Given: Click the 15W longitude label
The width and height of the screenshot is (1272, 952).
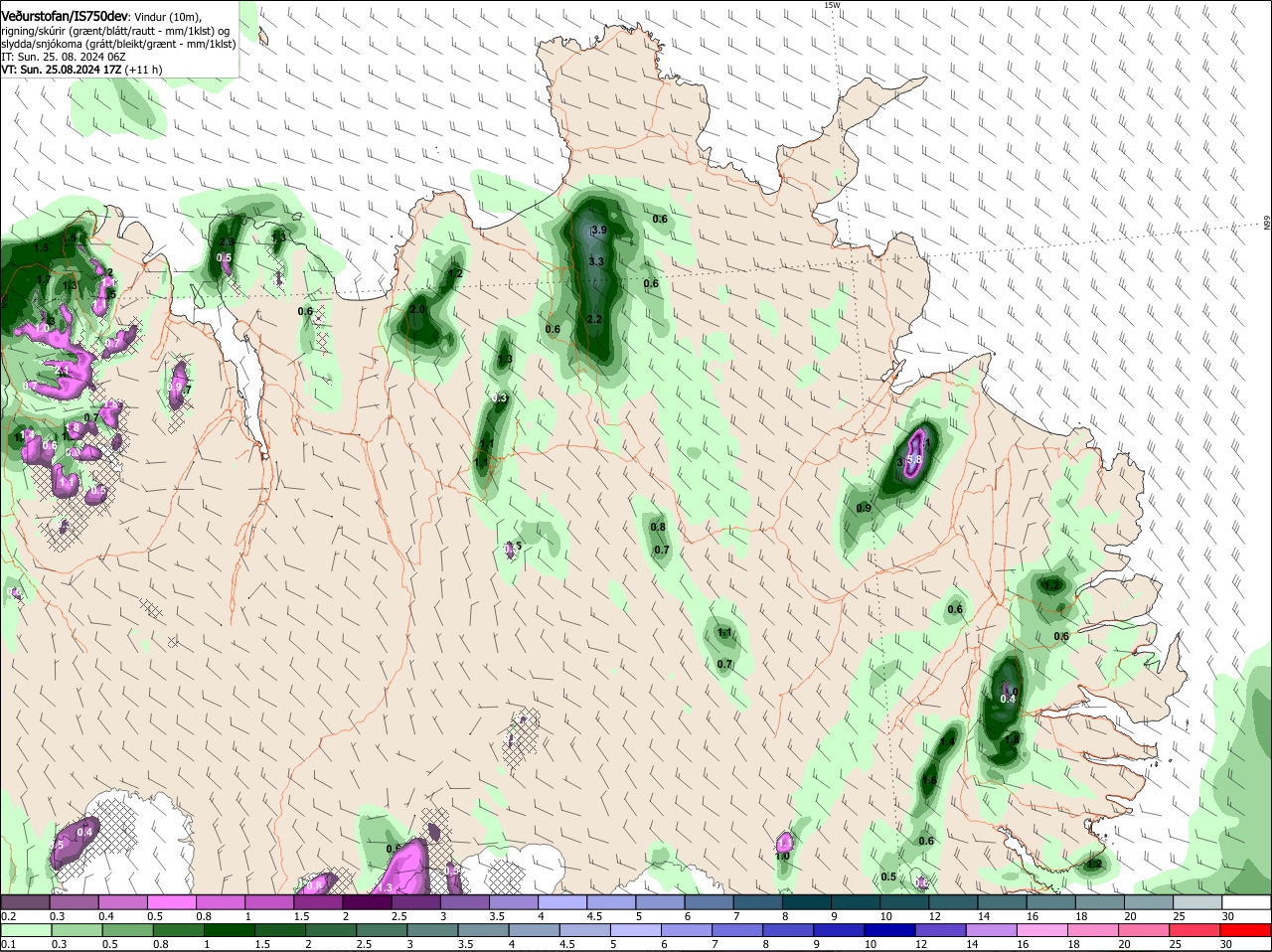Looking at the screenshot, I should click(832, 5).
